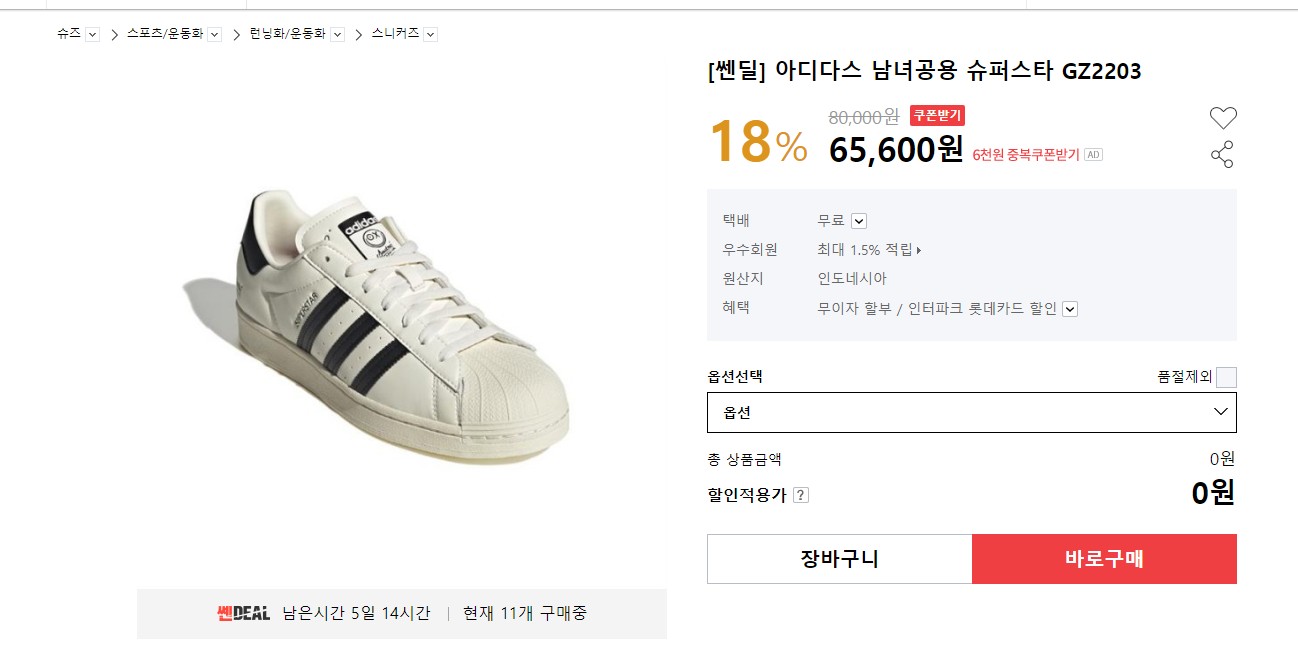This screenshot has height=648, width=1298.
Task: Open the 슈즈 breadcrumb dropdown
Action: point(93,34)
